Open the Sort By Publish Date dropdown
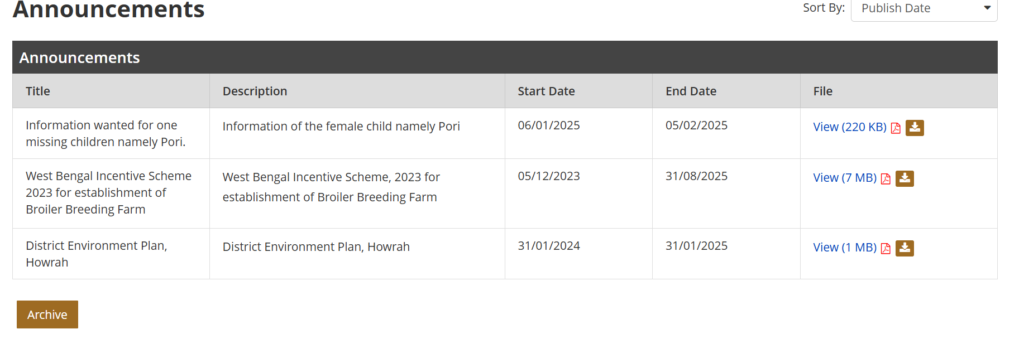The height and width of the screenshot is (363, 1024). pos(924,9)
